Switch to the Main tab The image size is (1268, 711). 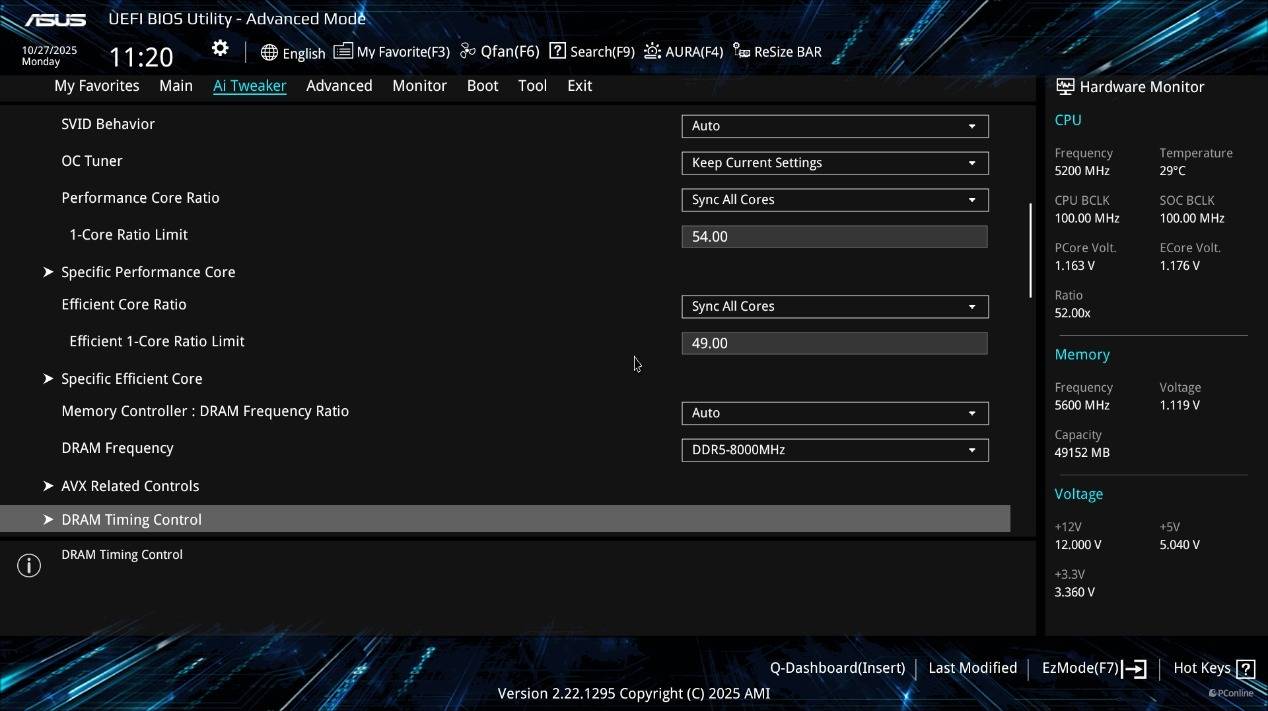[x=176, y=86]
